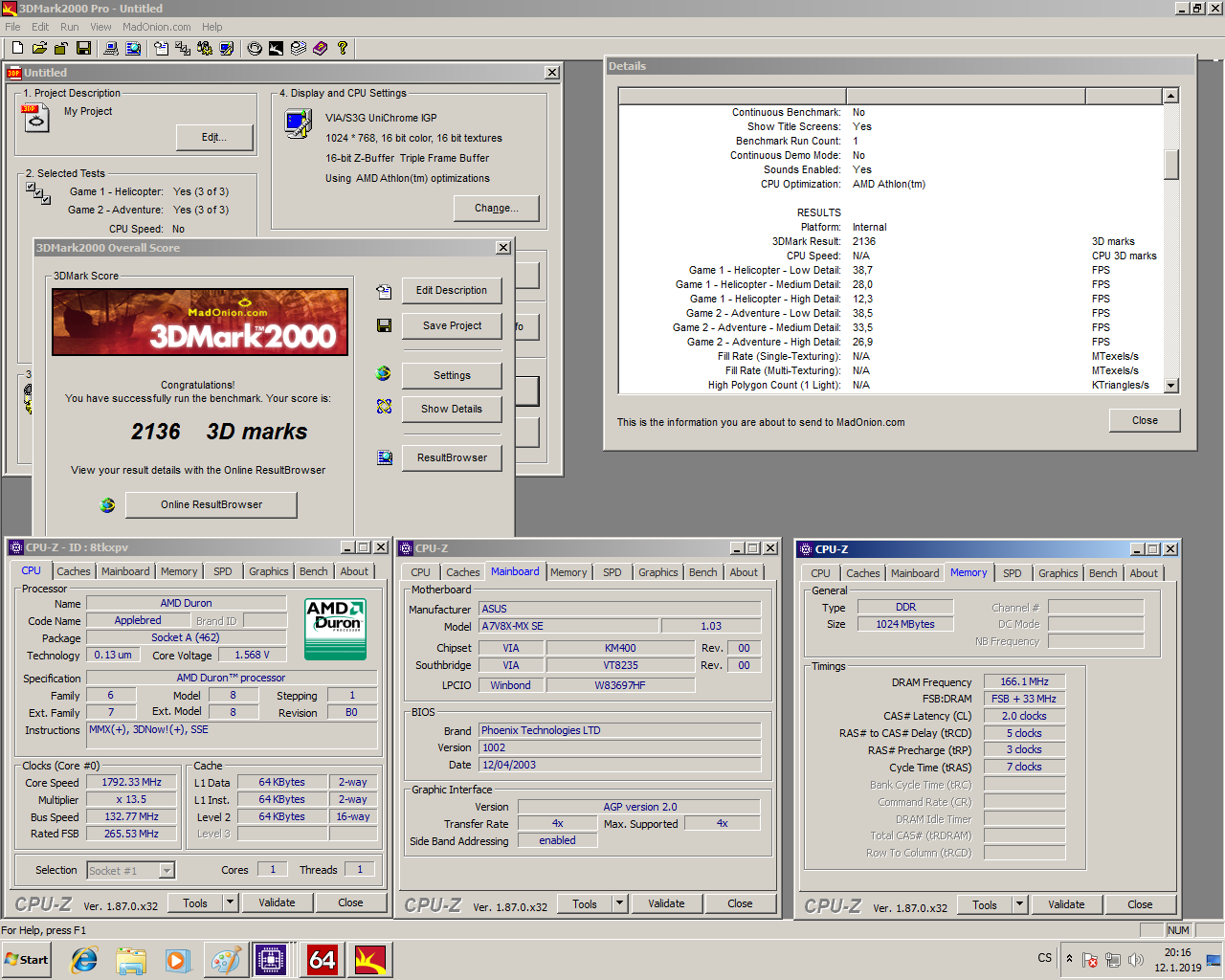Click the New project toolbar icon

point(17,48)
